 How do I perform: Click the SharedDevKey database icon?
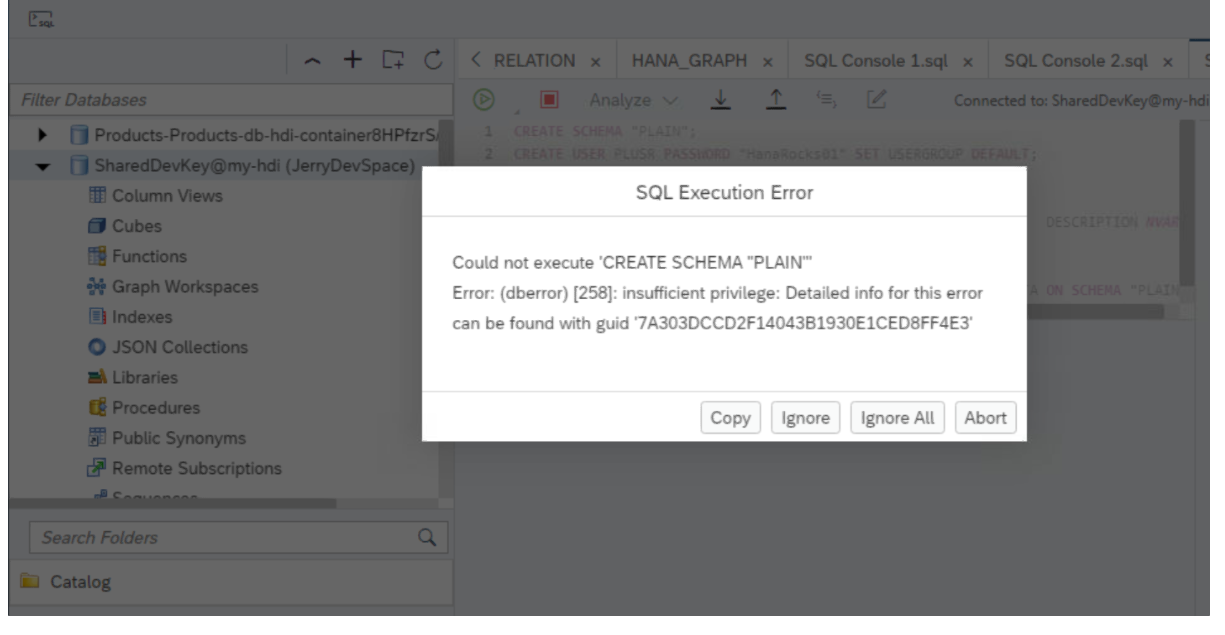[79, 165]
